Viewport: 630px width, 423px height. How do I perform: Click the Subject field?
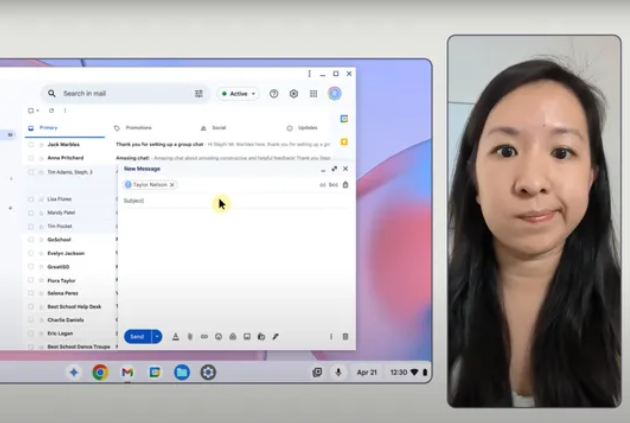(235, 200)
